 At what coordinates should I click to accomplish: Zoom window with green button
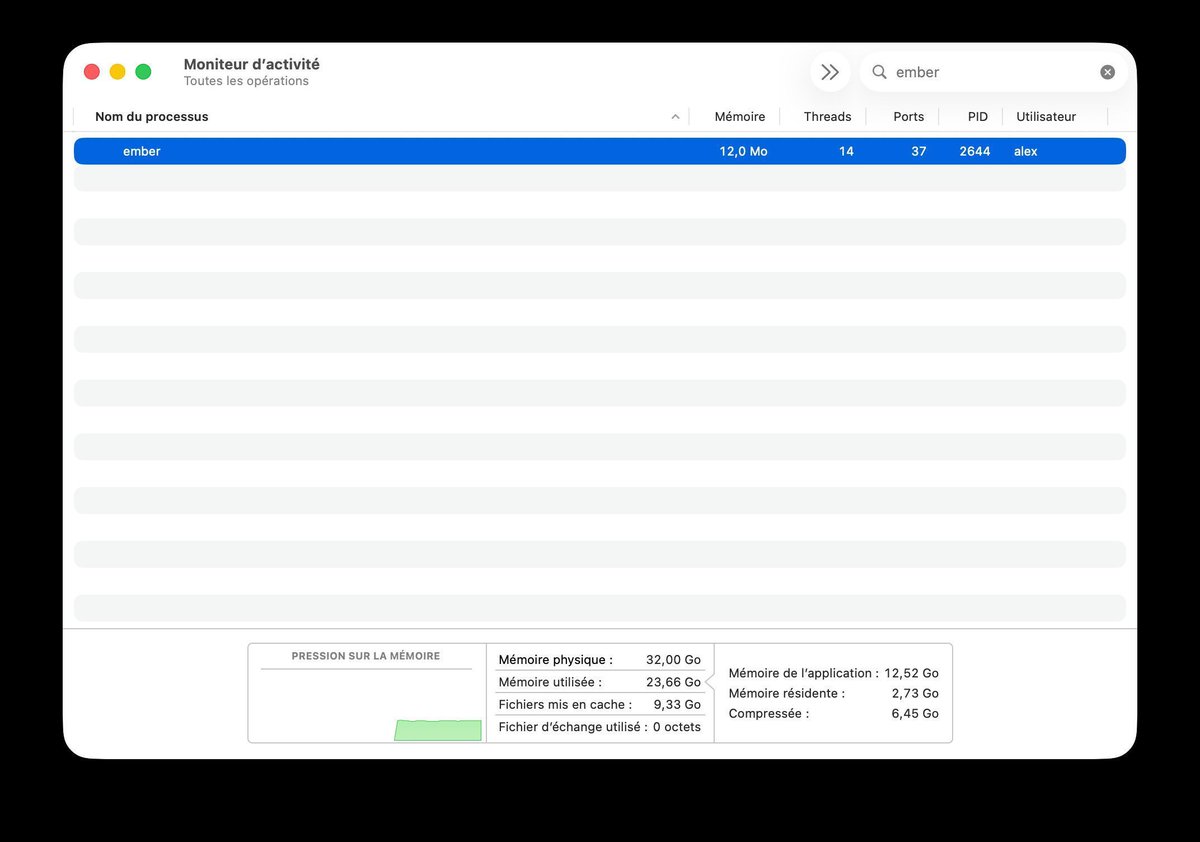143,72
